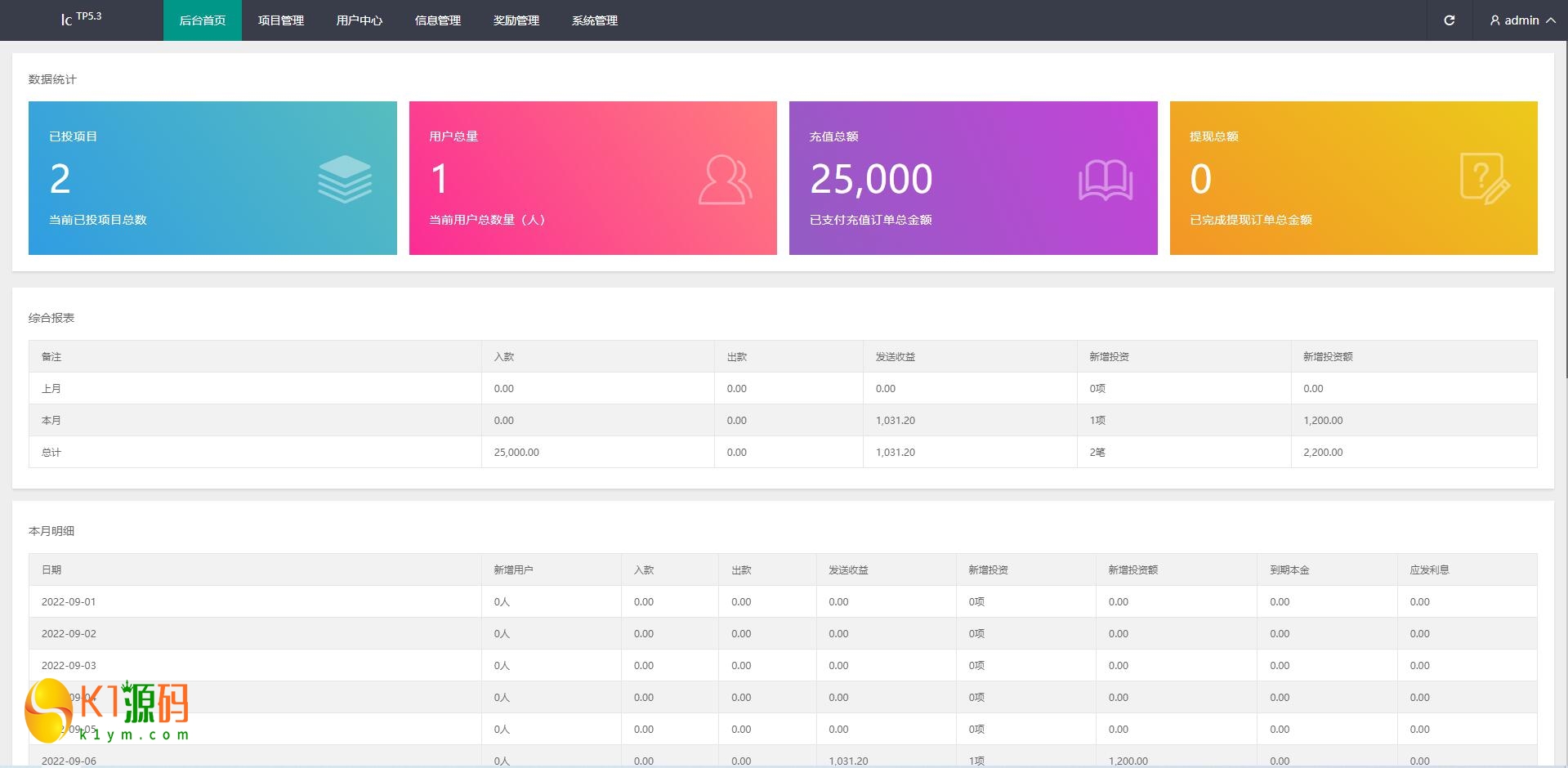Open the 项目管理 menu
1568x768 pixels.
pyautogui.click(x=281, y=20)
